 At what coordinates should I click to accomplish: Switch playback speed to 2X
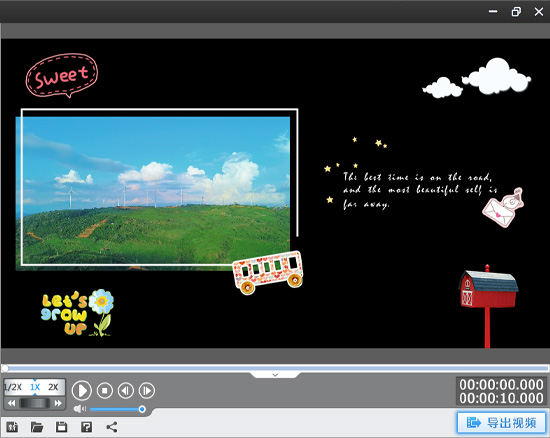(x=53, y=387)
